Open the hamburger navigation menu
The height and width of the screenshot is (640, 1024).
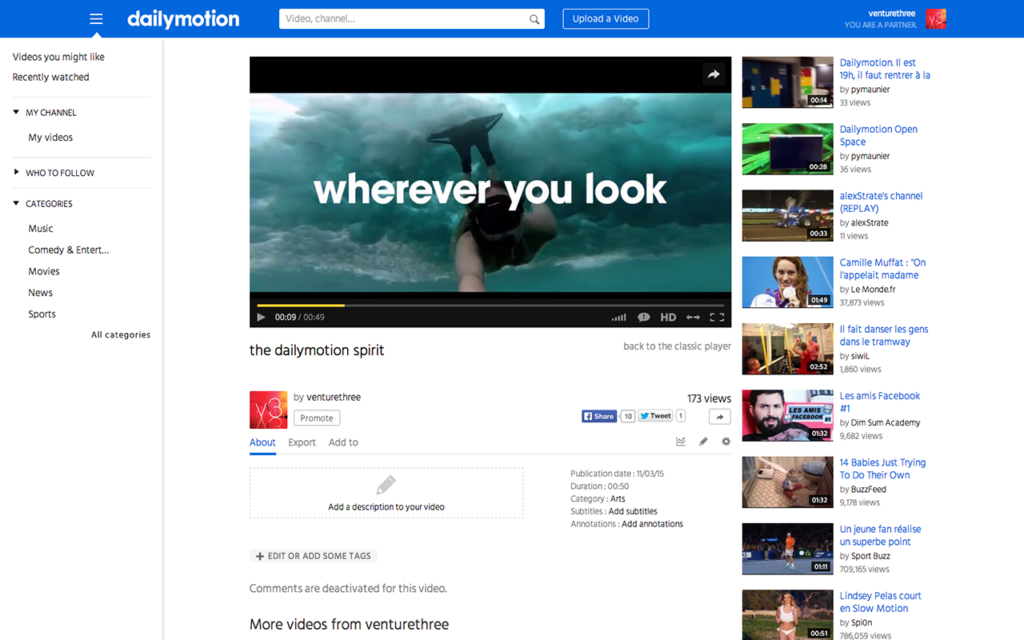point(95,18)
